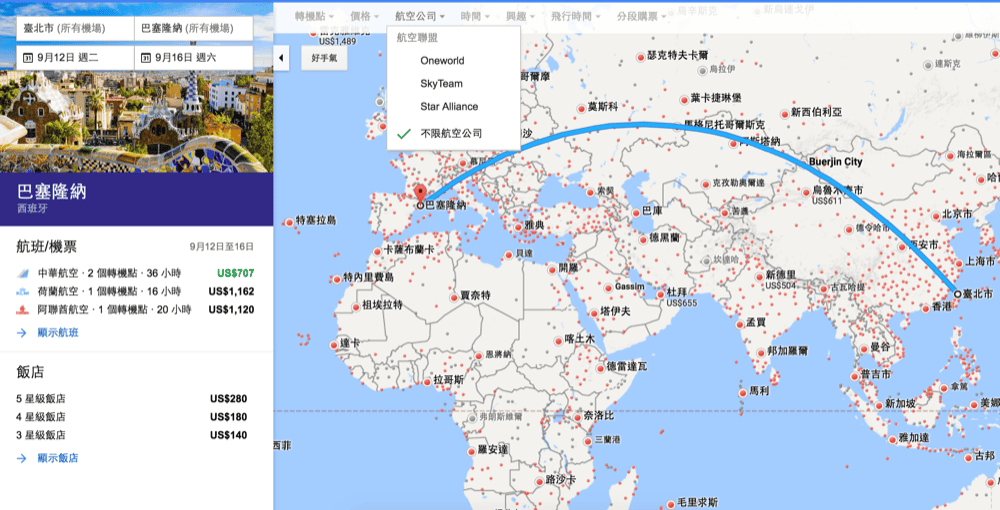Click the 烏魯木齊市 US$611 map label
1000x510 pixels.
pyautogui.click(x=838, y=194)
